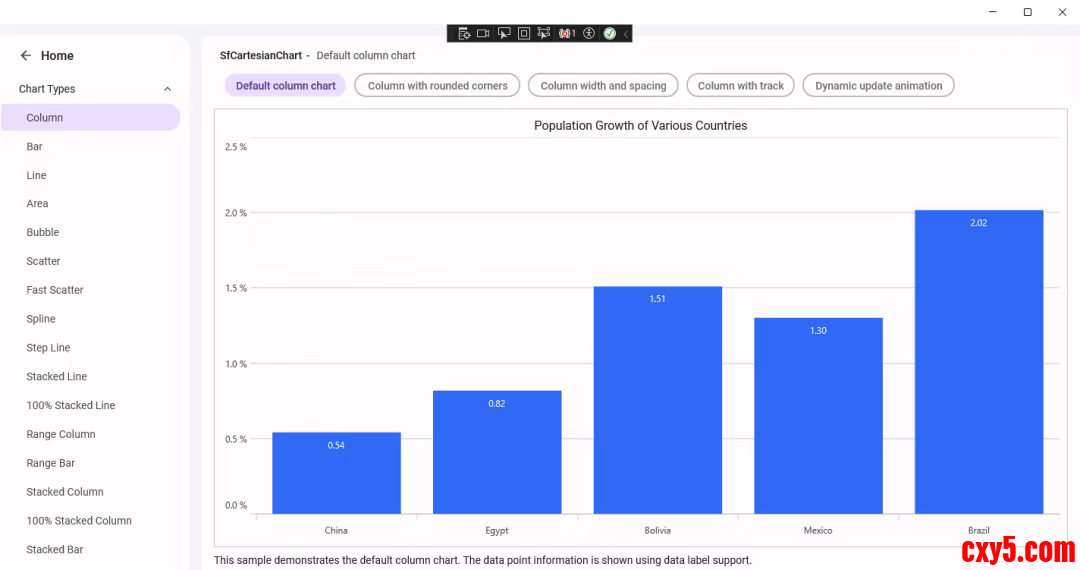Activate the Select Element pointer tool
Image resolution: width=1080 pixels, height=570 pixels.
pos(504,33)
